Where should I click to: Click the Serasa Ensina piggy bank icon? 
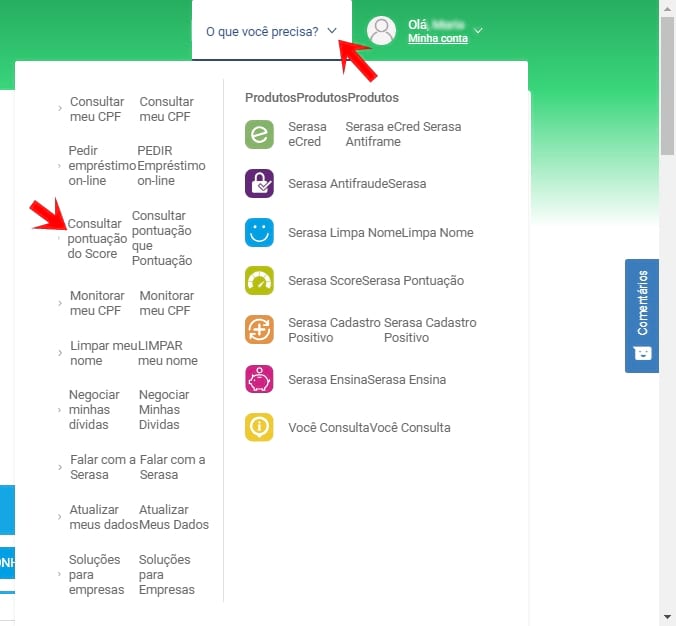pyautogui.click(x=259, y=379)
